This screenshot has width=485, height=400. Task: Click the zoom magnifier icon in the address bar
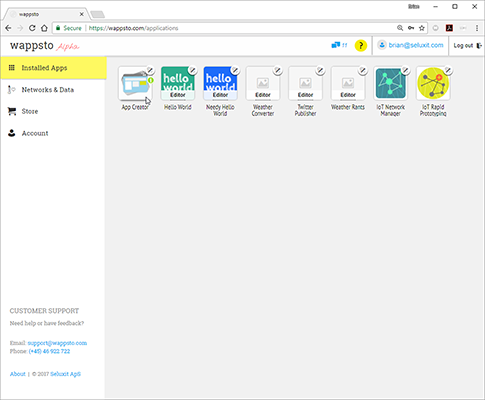click(400, 28)
